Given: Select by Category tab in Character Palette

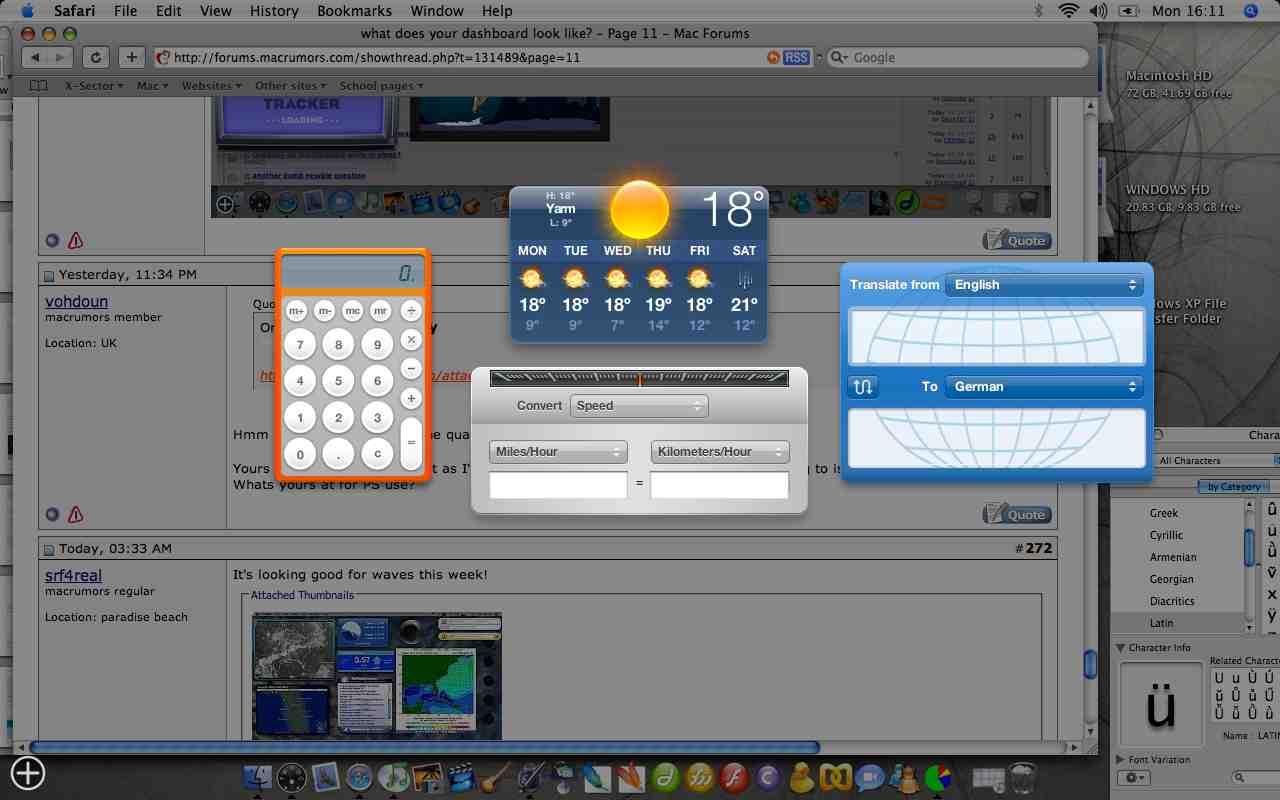Looking at the screenshot, I should click(1234, 487).
